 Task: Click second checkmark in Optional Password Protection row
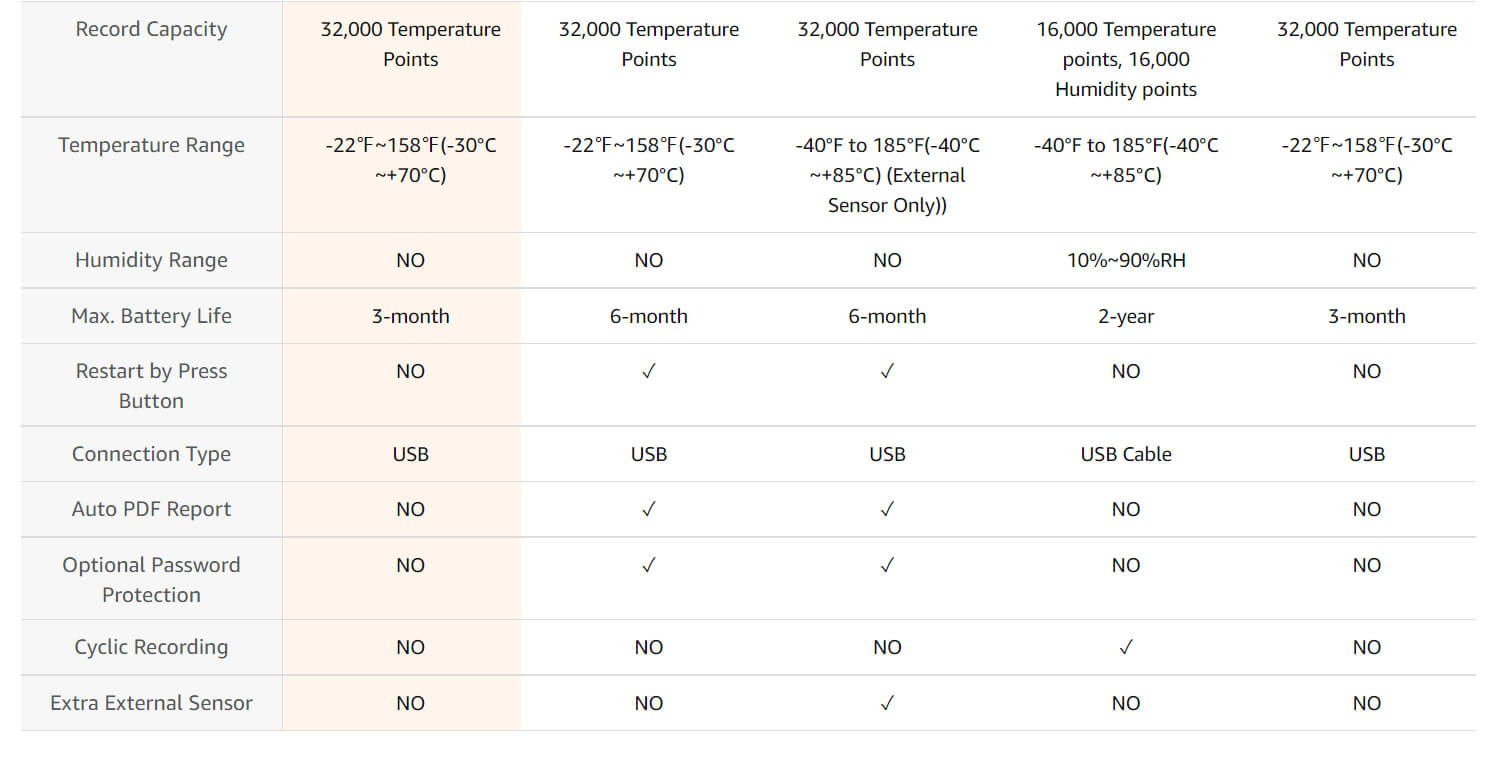[887, 565]
